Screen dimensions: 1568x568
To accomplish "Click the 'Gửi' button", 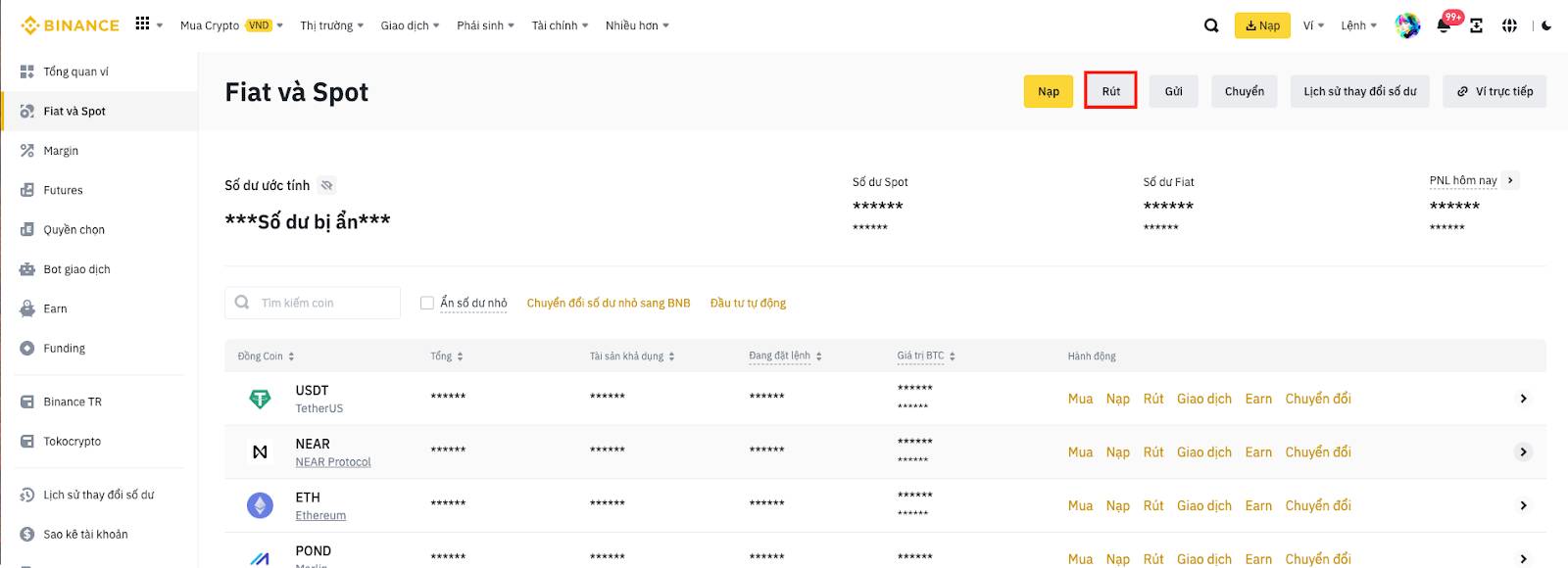I will pos(1173,91).
